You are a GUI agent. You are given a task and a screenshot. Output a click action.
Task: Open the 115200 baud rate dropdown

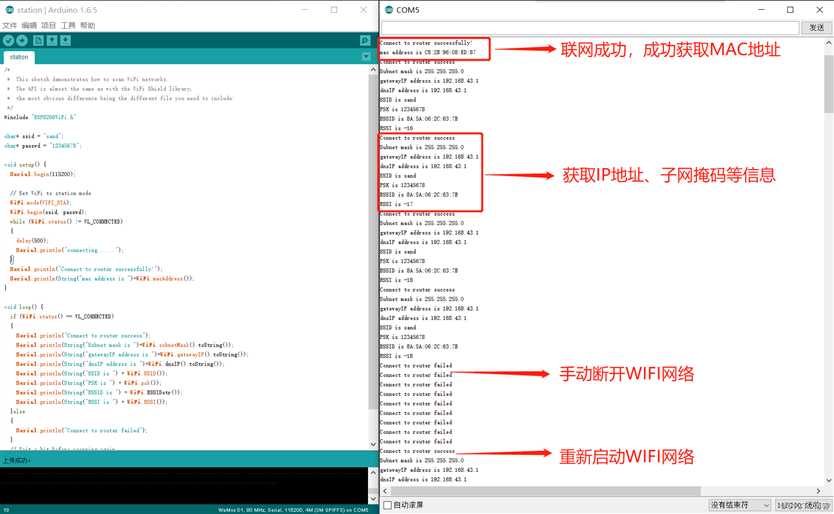tap(803, 505)
